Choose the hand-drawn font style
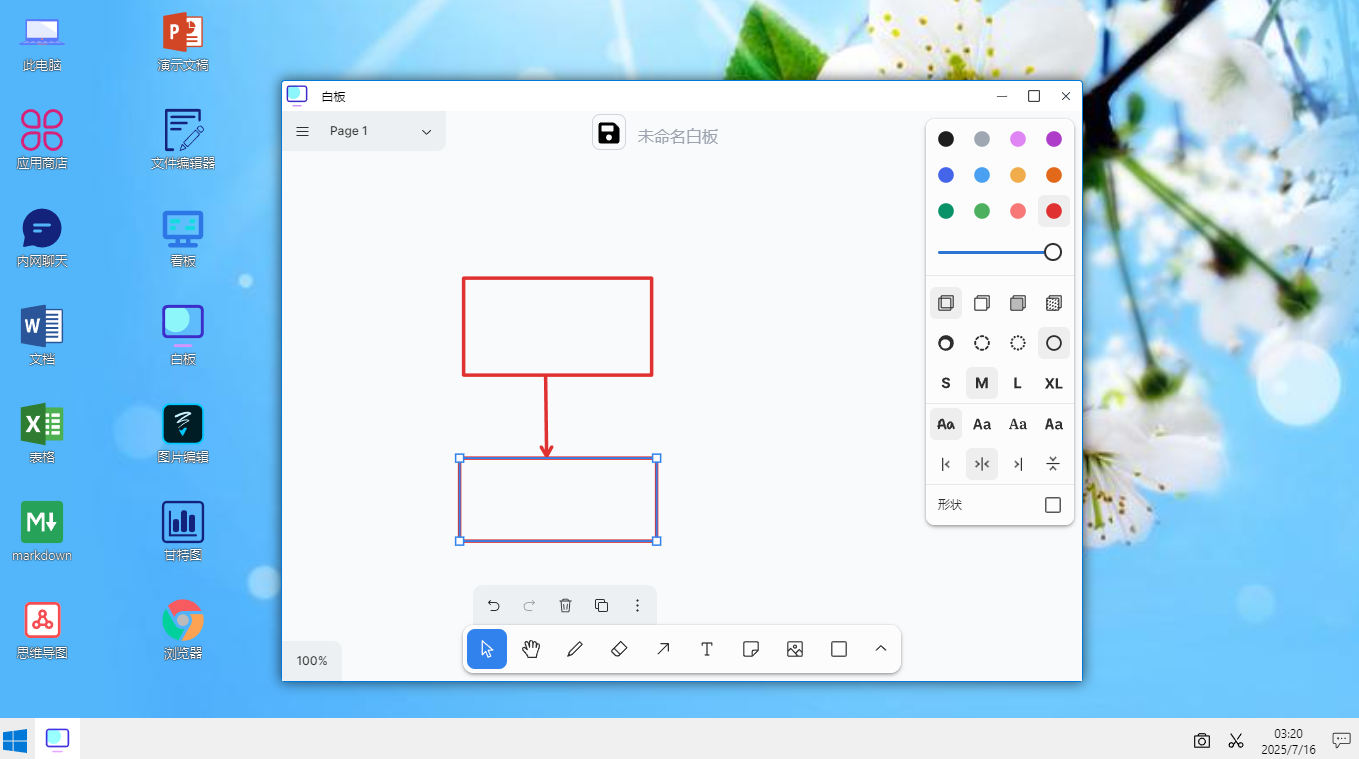The width and height of the screenshot is (1359, 759). [x=946, y=424]
